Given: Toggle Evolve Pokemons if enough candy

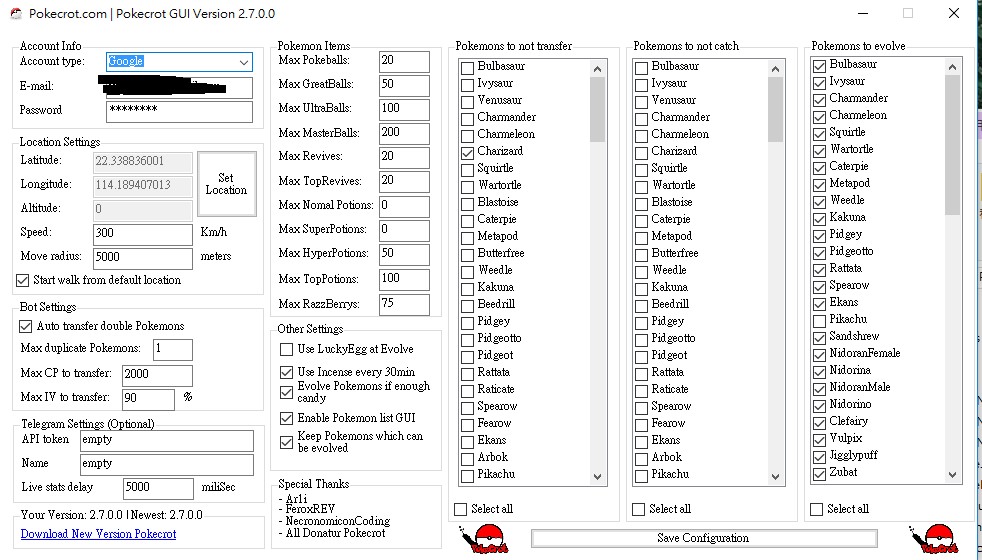Looking at the screenshot, I should pyautogui.click(x=286, y=392).
